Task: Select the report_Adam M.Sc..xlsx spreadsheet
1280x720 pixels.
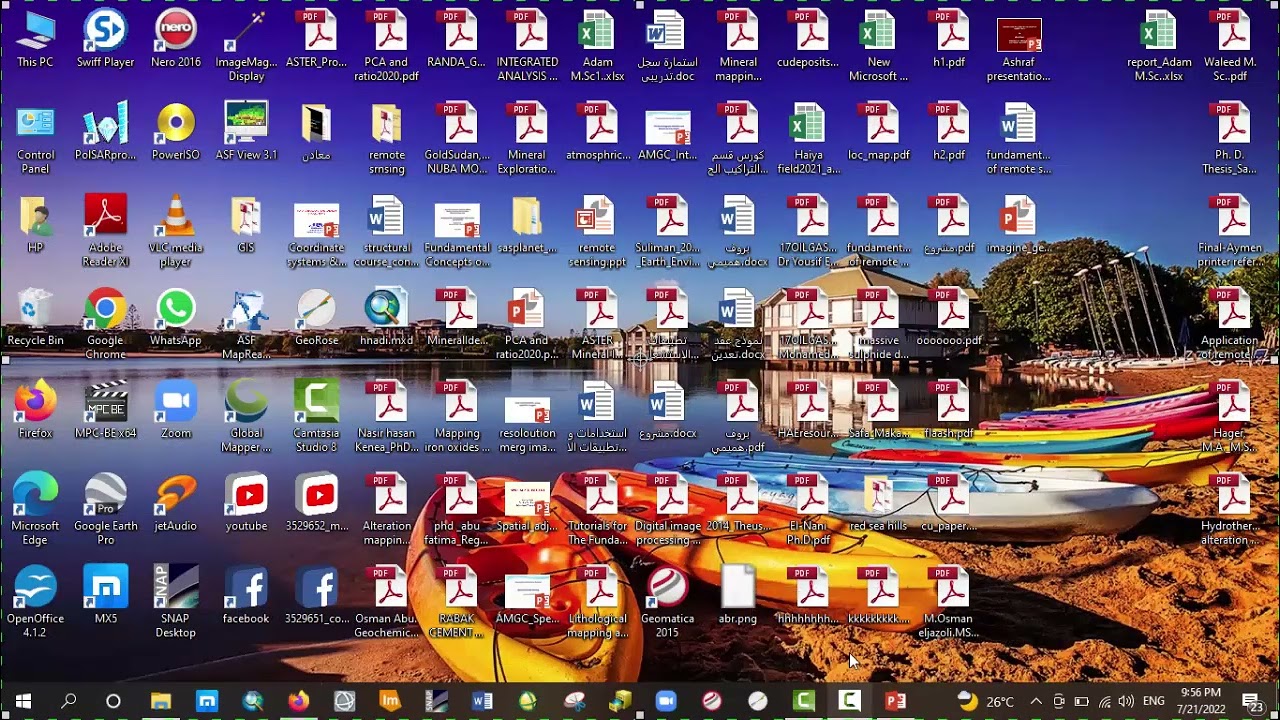Action: 1159,47
